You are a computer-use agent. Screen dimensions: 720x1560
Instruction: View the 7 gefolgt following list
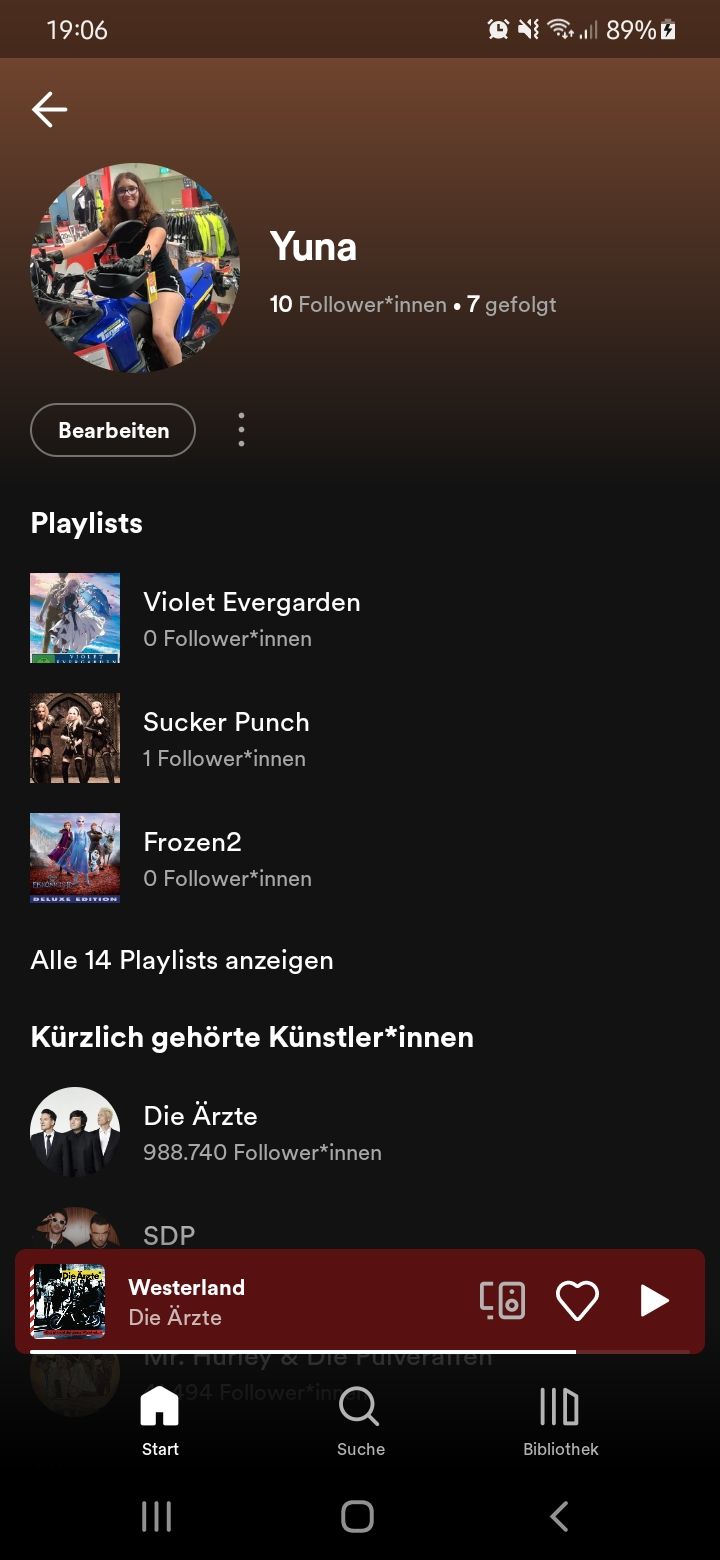tap(512, 304)
